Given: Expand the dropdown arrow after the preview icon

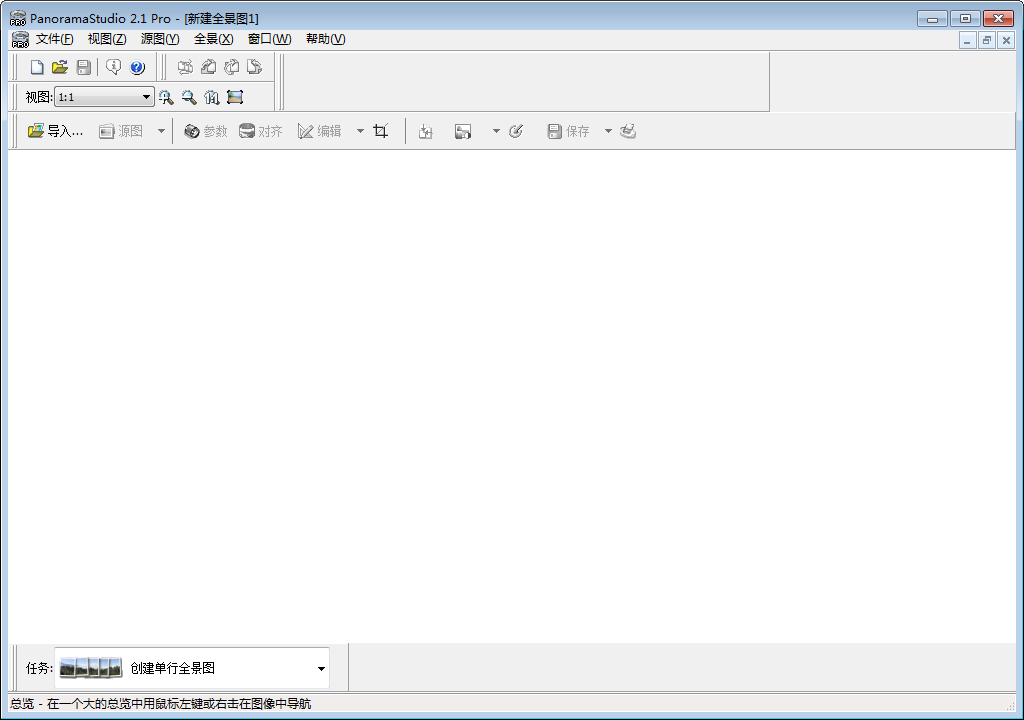Looking at the screenshot, I should tap(496, 131).
